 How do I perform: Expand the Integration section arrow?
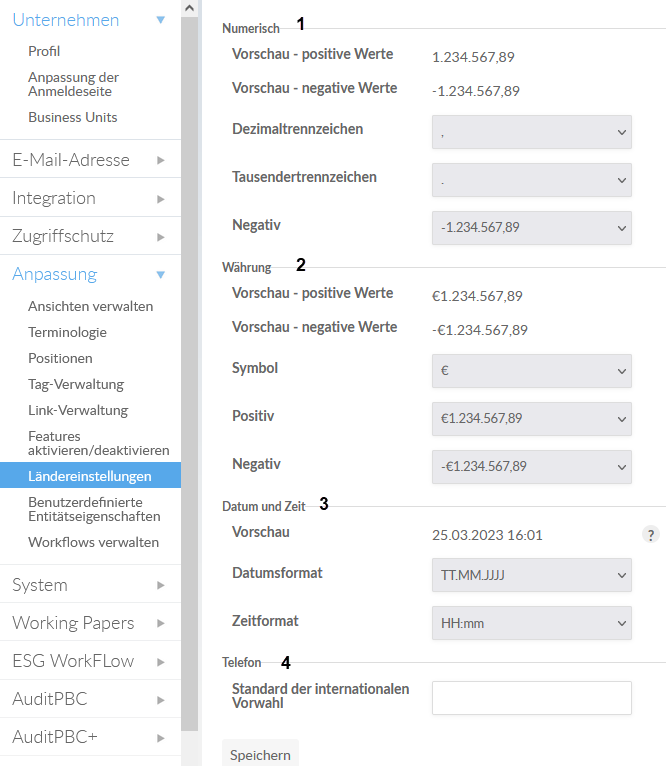point(160,199)
